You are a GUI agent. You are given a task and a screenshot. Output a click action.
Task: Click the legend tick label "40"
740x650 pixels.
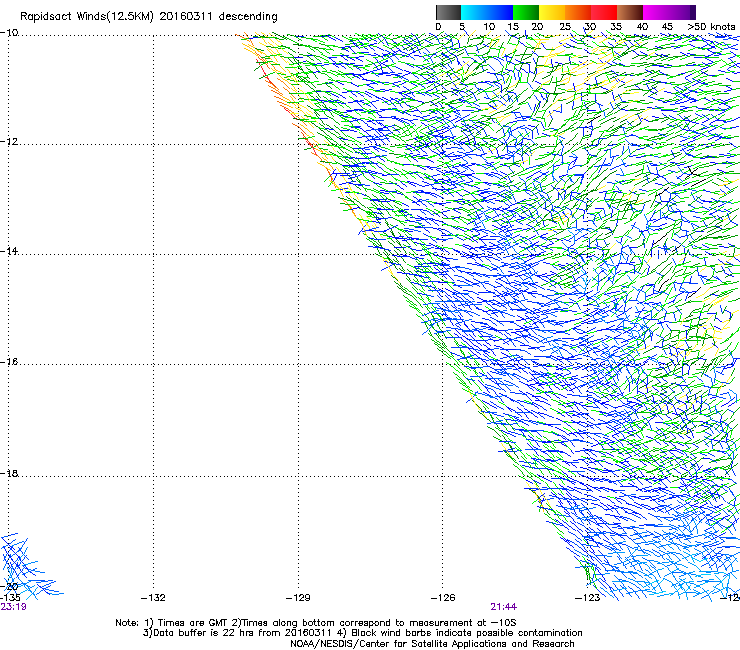pos(642,27)
